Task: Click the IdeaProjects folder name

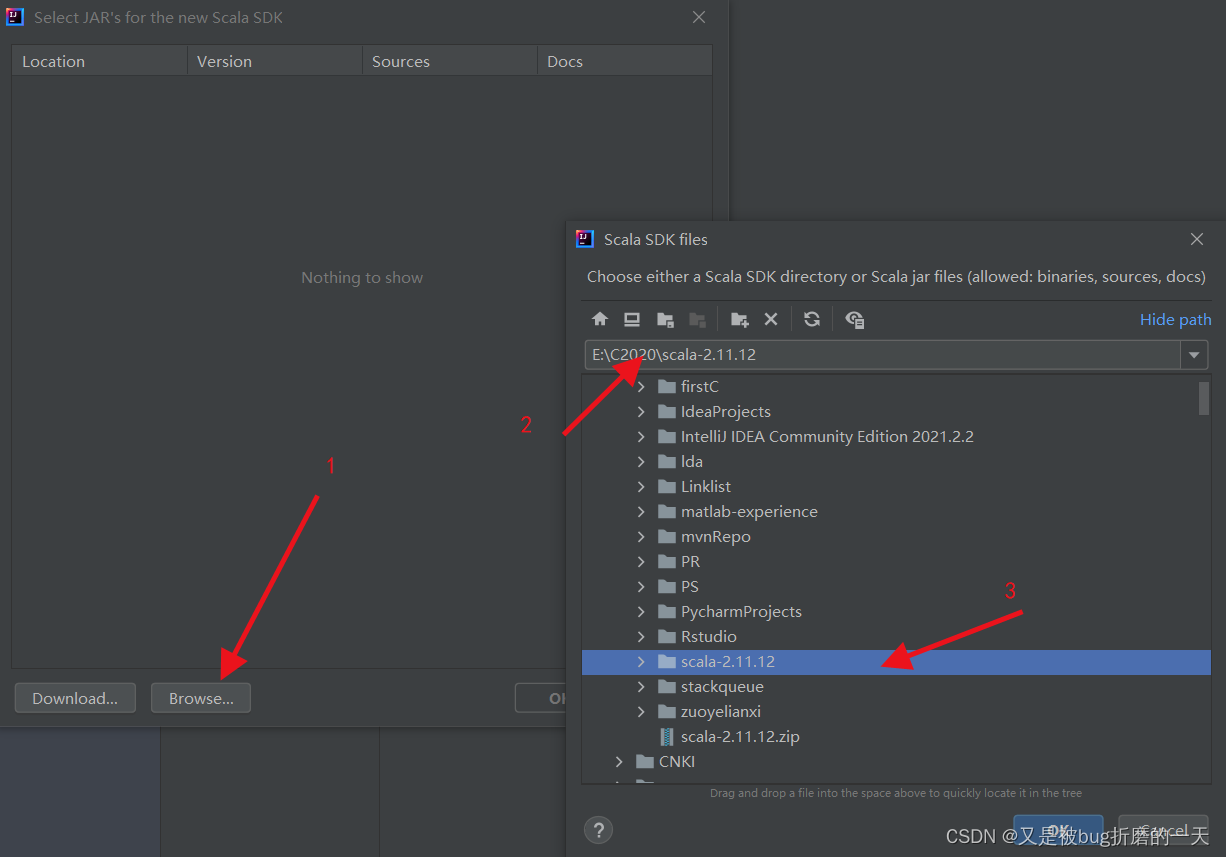Action: 726,412
